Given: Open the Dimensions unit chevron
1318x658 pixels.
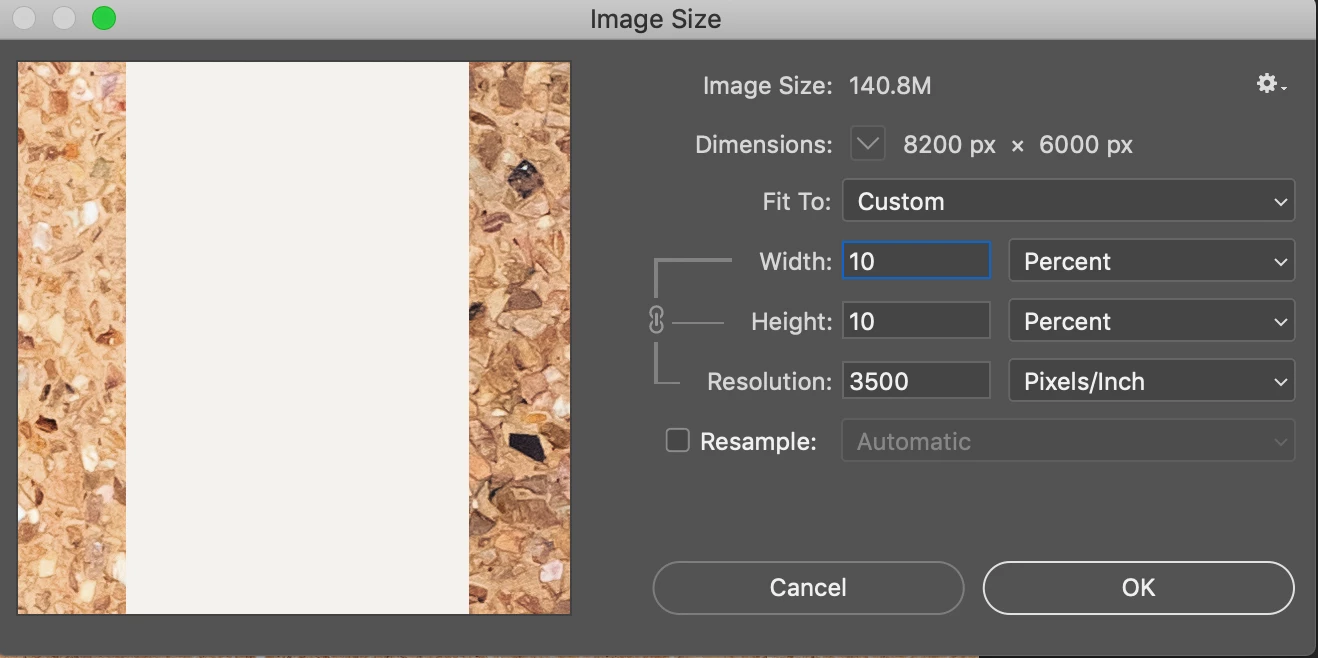Looking at the screenshot, I should click(868, 144).
